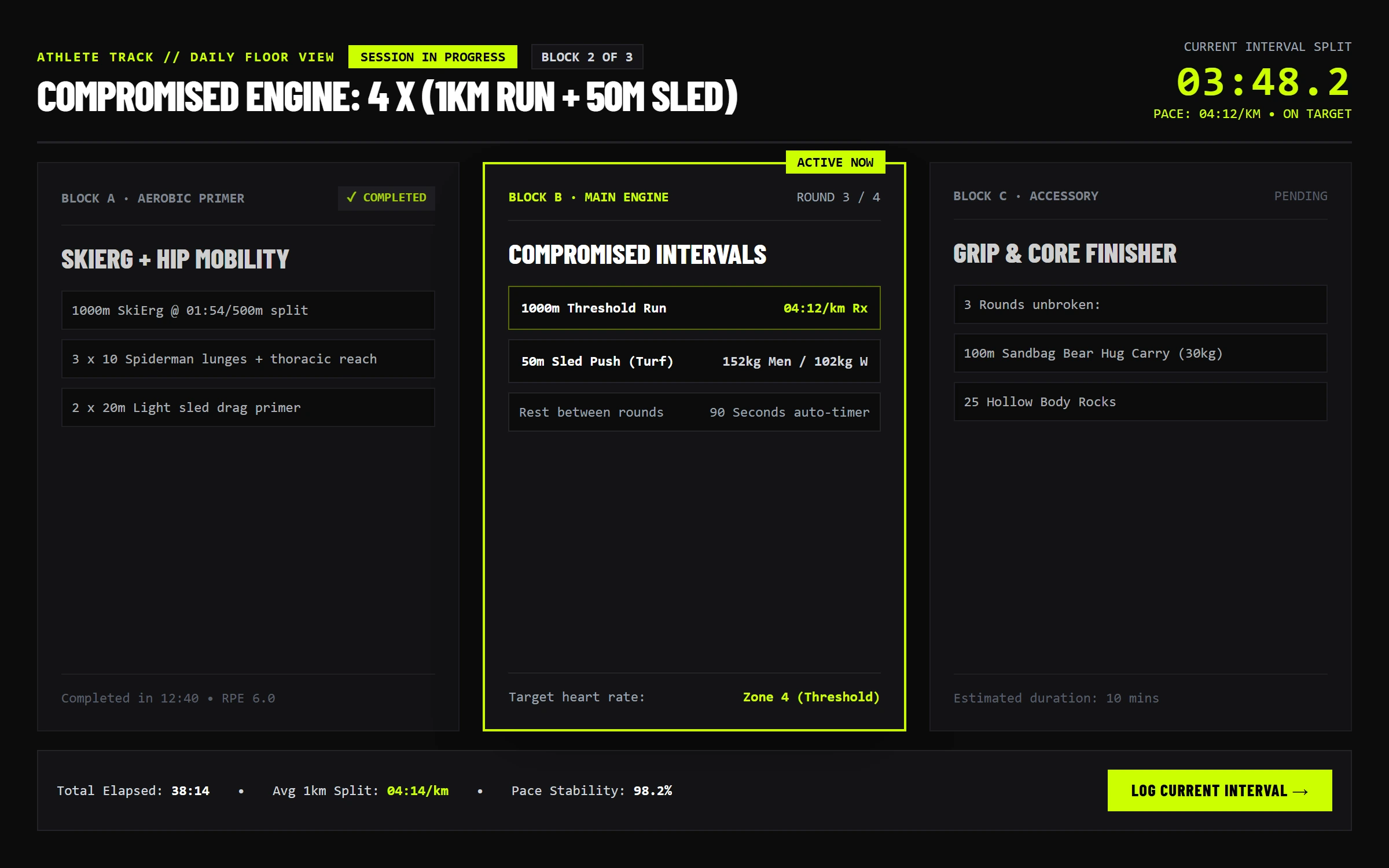1389x868 pixels.
Task: Select 100m Sandbag Bear Hug Carry row
Action: (x=1140, y=353)
